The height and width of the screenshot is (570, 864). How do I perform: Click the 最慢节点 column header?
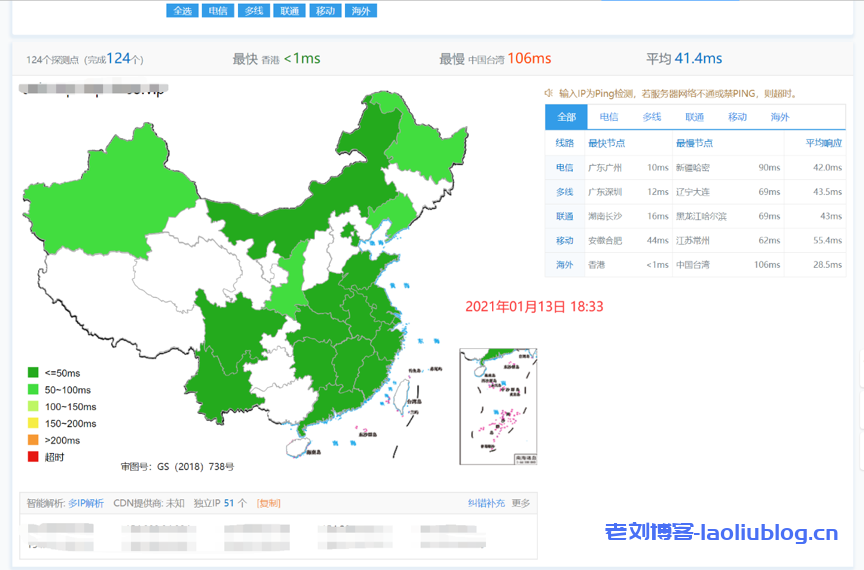(694, 143)
